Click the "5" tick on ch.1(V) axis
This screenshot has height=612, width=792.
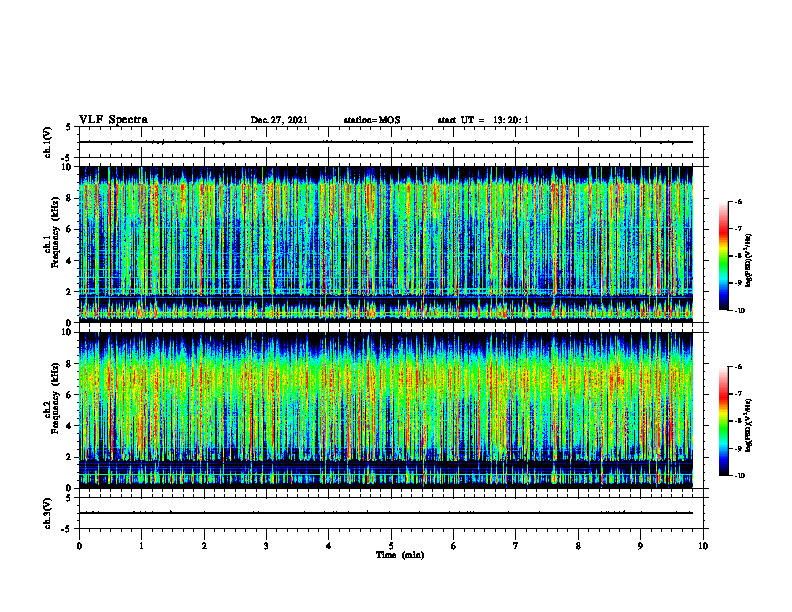pyautogui.click(x=69, y=127)
